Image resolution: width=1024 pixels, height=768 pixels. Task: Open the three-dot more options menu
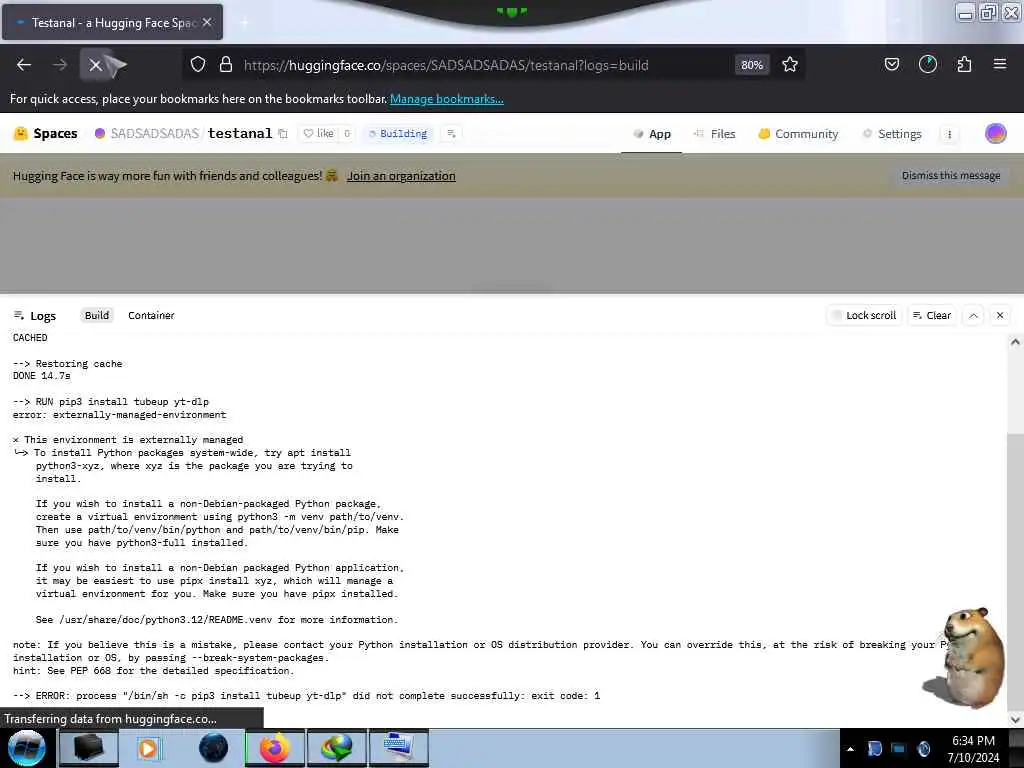949,134
